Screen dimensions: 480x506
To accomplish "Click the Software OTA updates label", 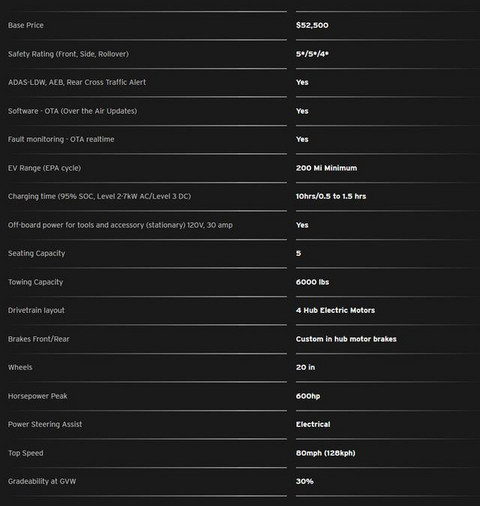I will (72, 111).
